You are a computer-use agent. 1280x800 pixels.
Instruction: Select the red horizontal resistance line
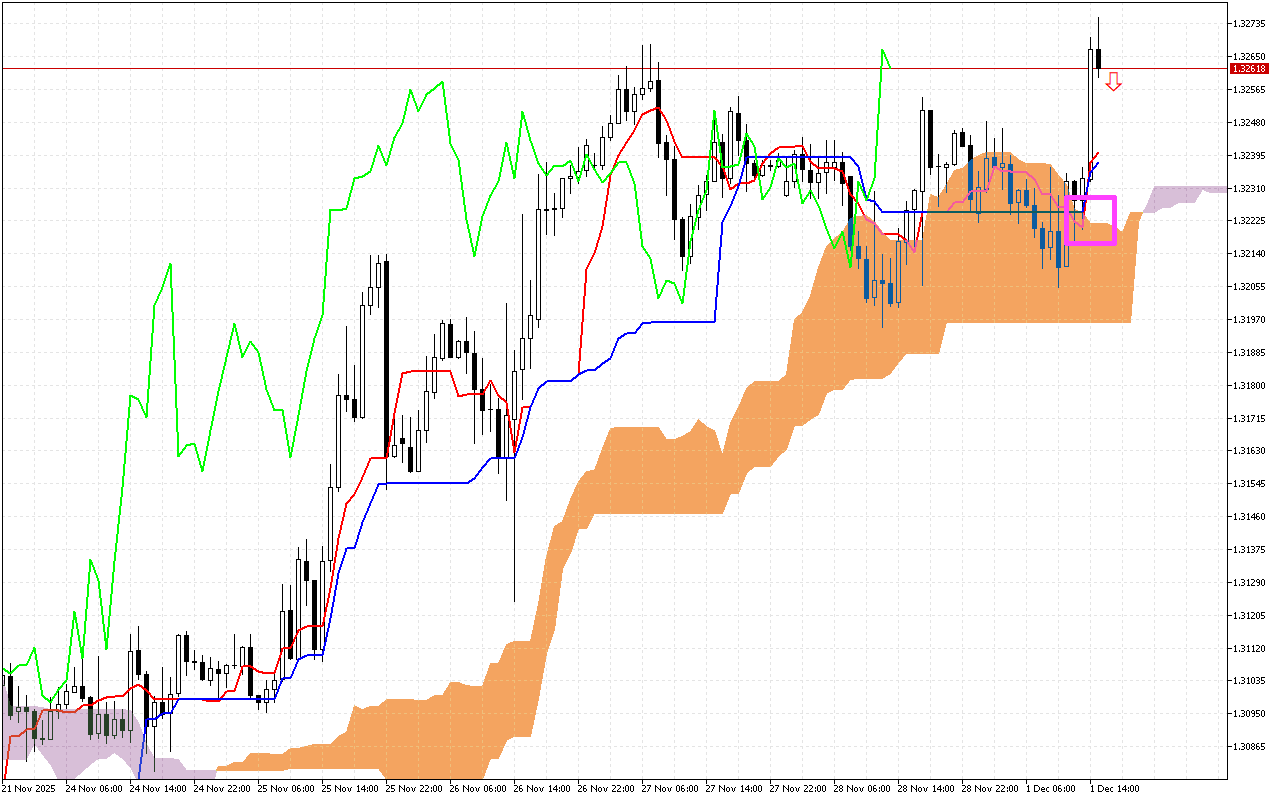click(x=600, y=68)
